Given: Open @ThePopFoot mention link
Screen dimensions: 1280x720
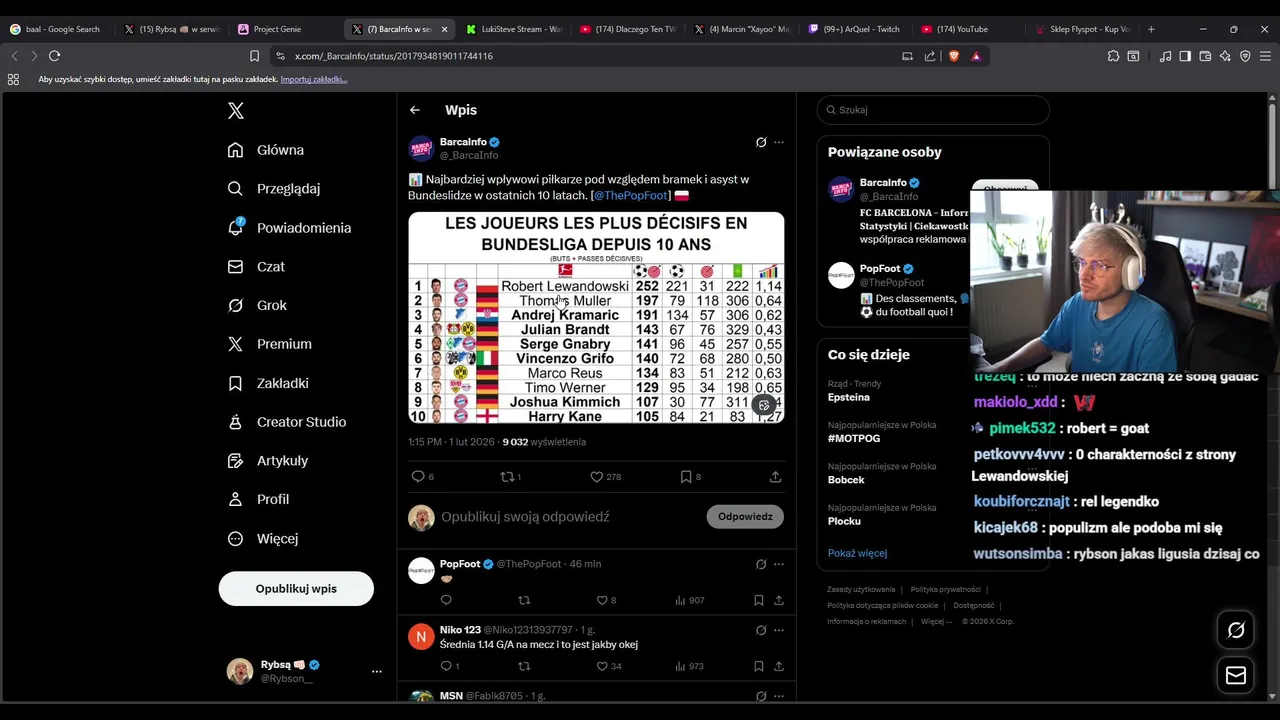Looking at the screenshot, I should [x=630, y=196].
